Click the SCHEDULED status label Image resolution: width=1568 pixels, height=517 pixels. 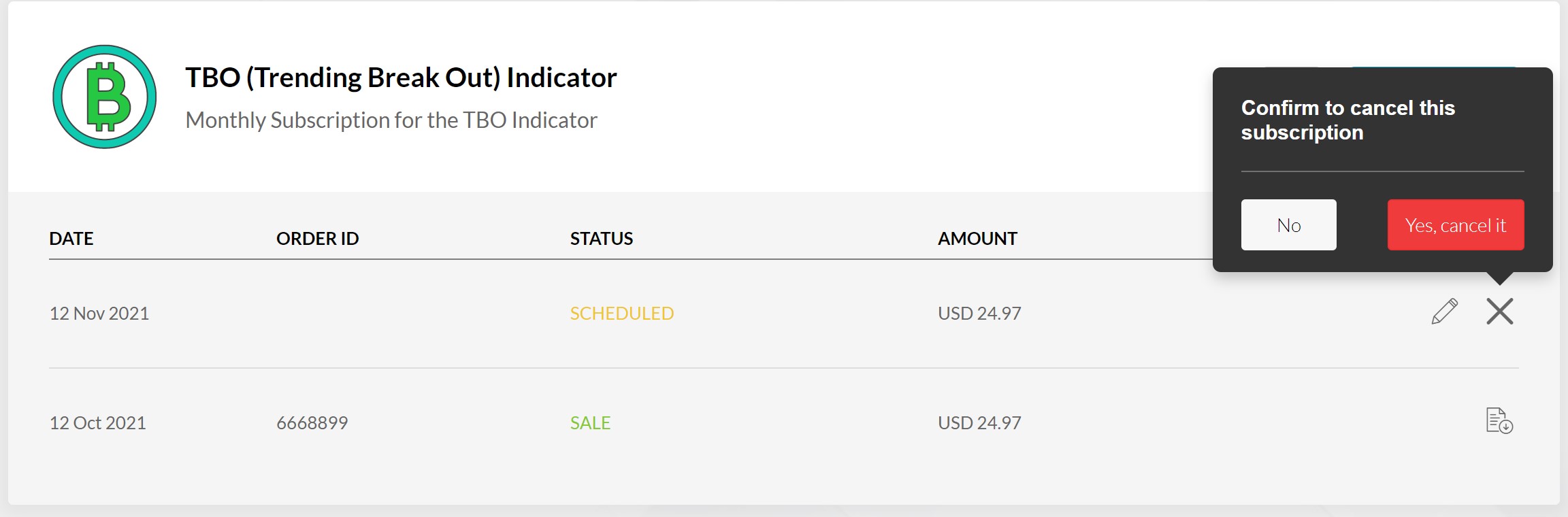[x=622, y=314]
